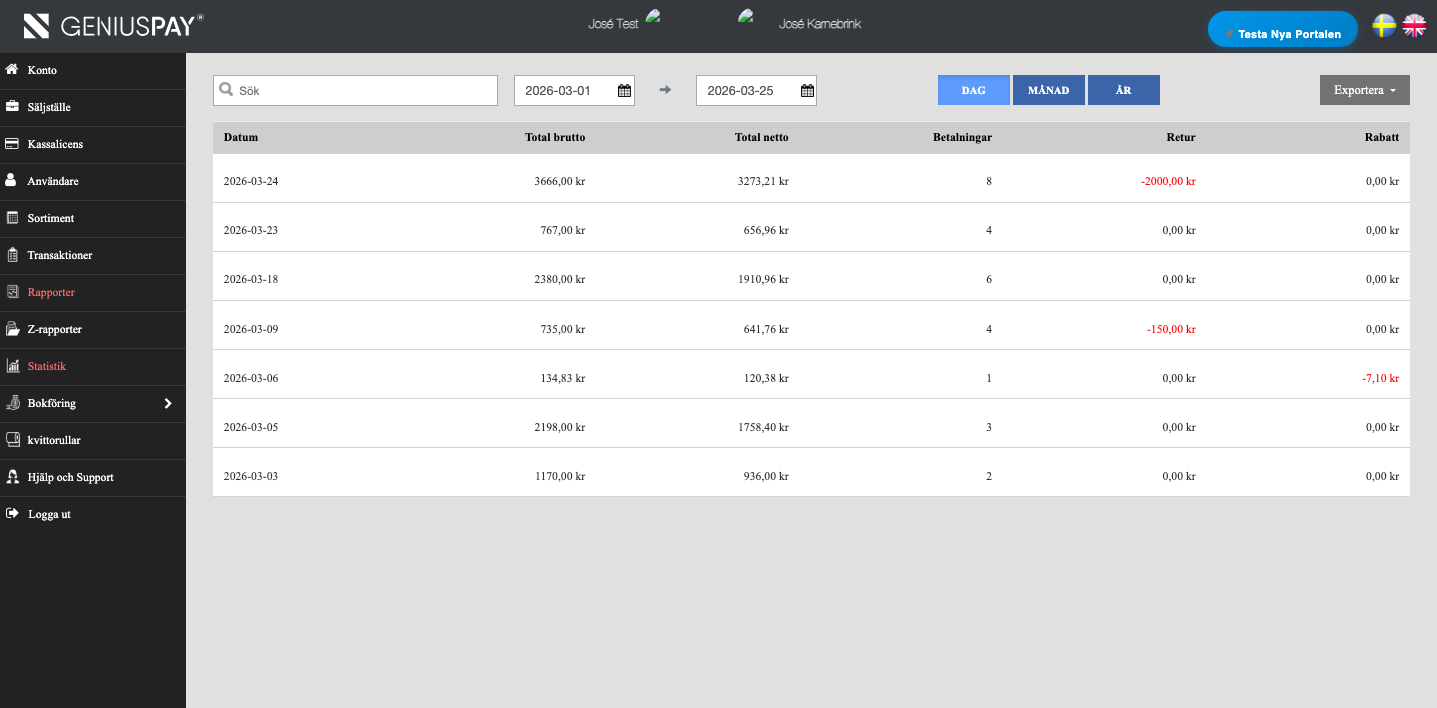Image resolution: width=1437 pixels, height=708 pixels.
Task: Click the Säljställe briefcase icon
Action: pyautogui.click(x=12, y=107)
